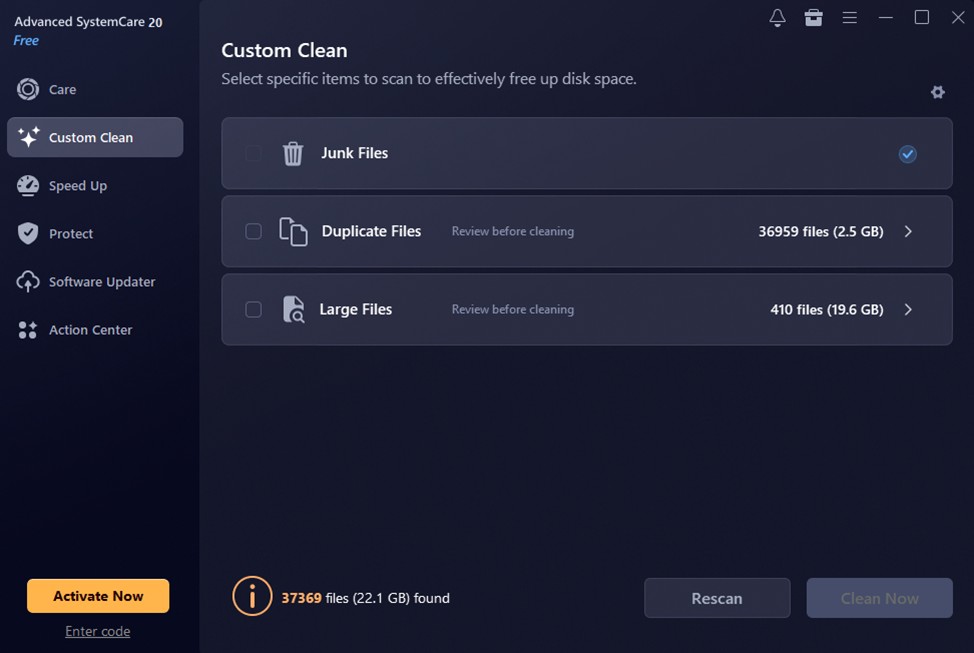Tick the Junk Files checkbox

253,153
